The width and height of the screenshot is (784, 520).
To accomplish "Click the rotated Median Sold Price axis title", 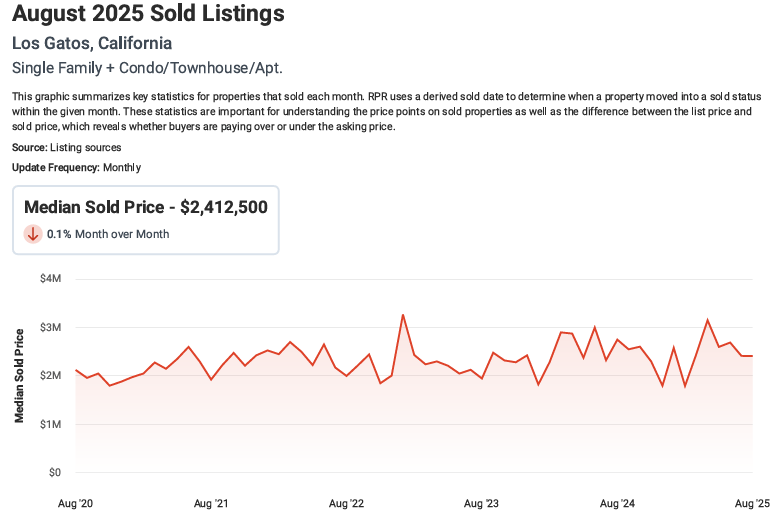I will (19, 373).
